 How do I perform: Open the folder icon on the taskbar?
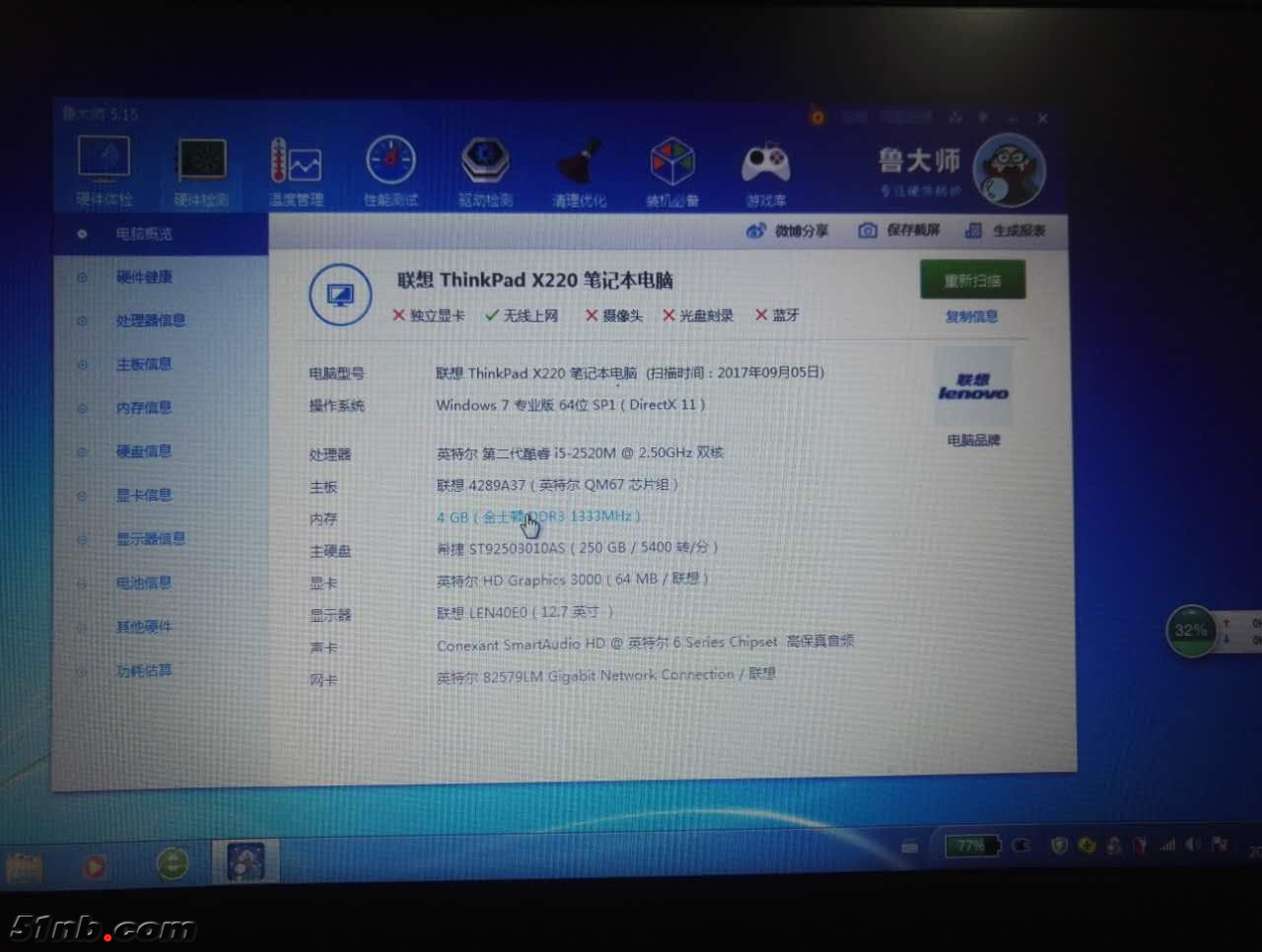[25, 866]
